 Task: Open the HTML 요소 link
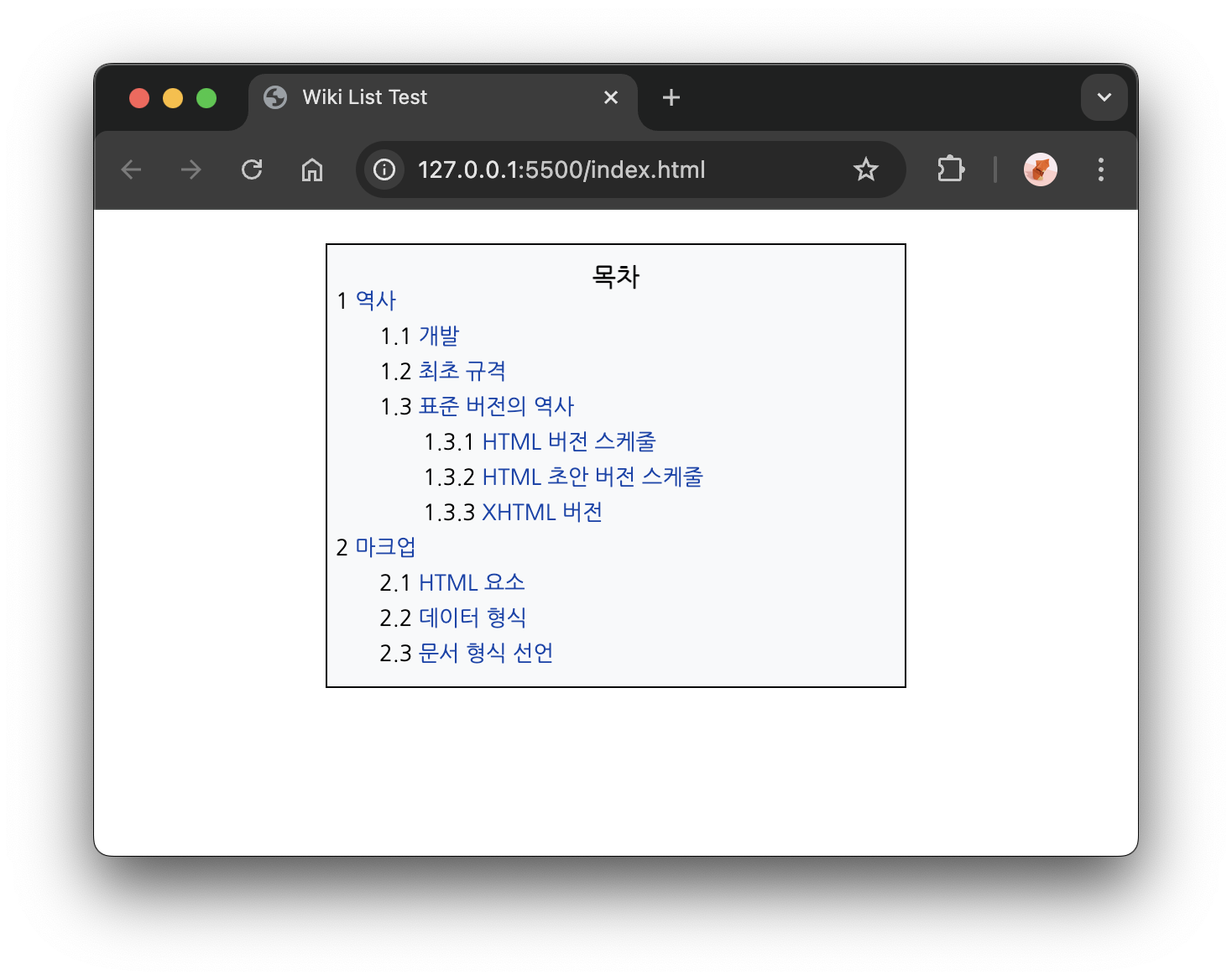(472, 582)
